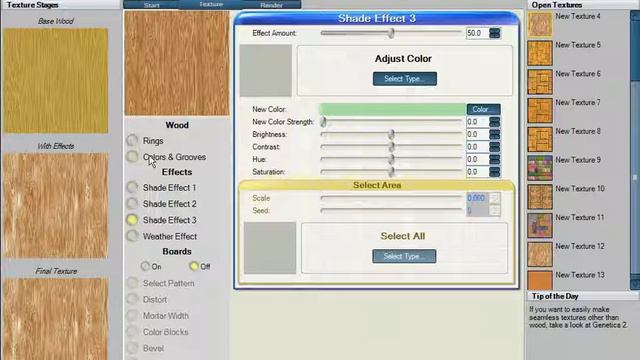Switch to the Texture tab
Screen dimensions: 640x360
click(x=211, y=4)
